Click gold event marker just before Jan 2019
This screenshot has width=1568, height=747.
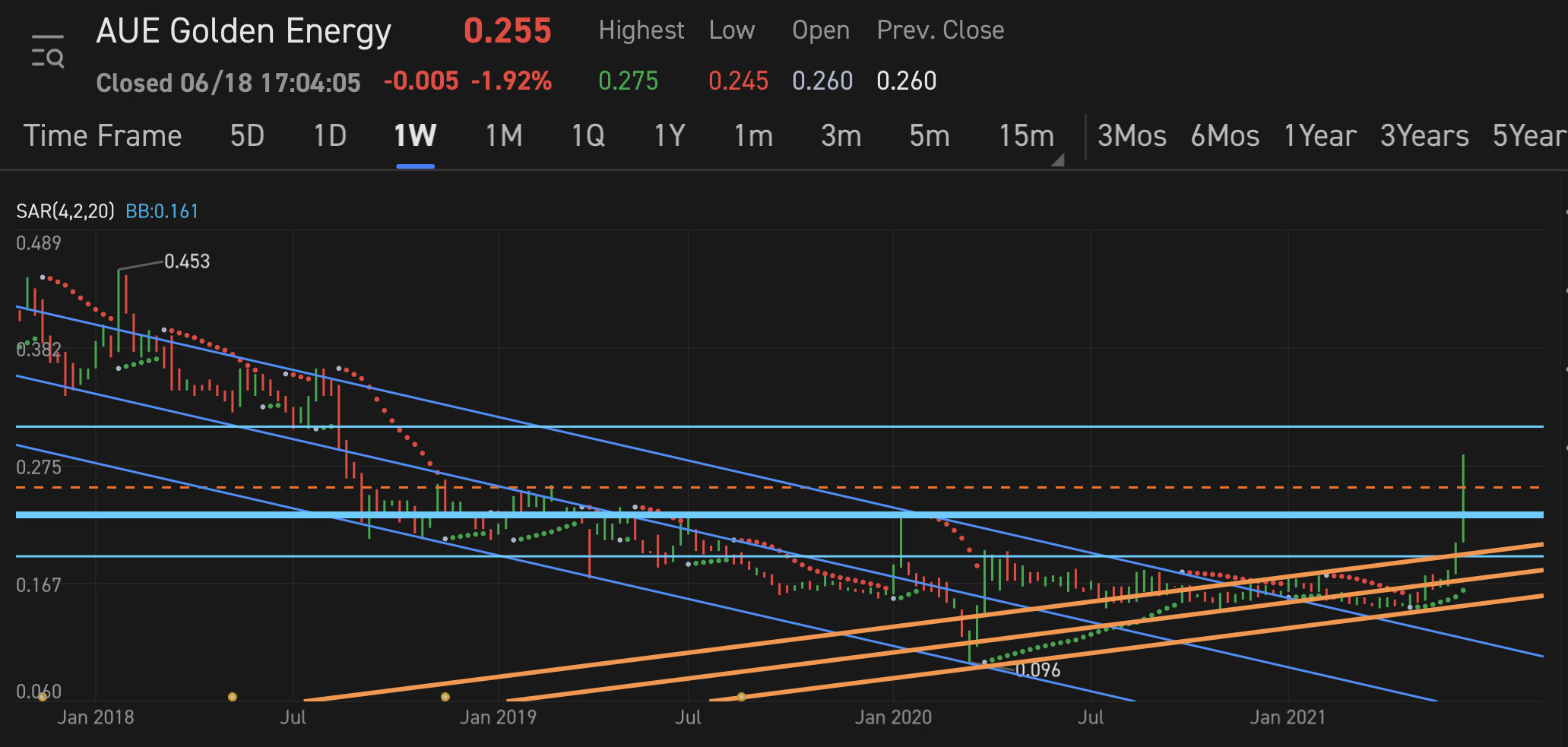coord(445,697)
